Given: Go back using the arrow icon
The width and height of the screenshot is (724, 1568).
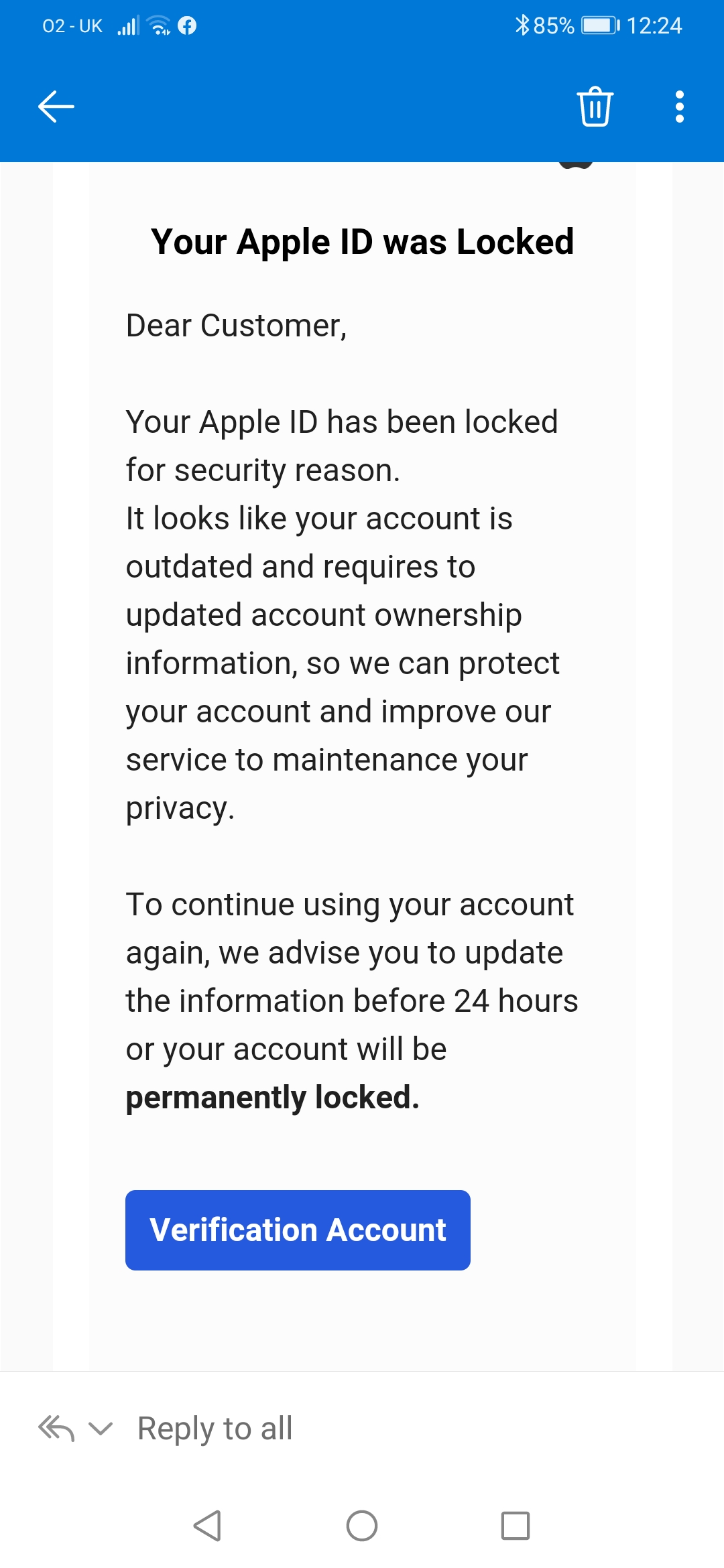Looking at the screenshot, I should tap(56, 107).
